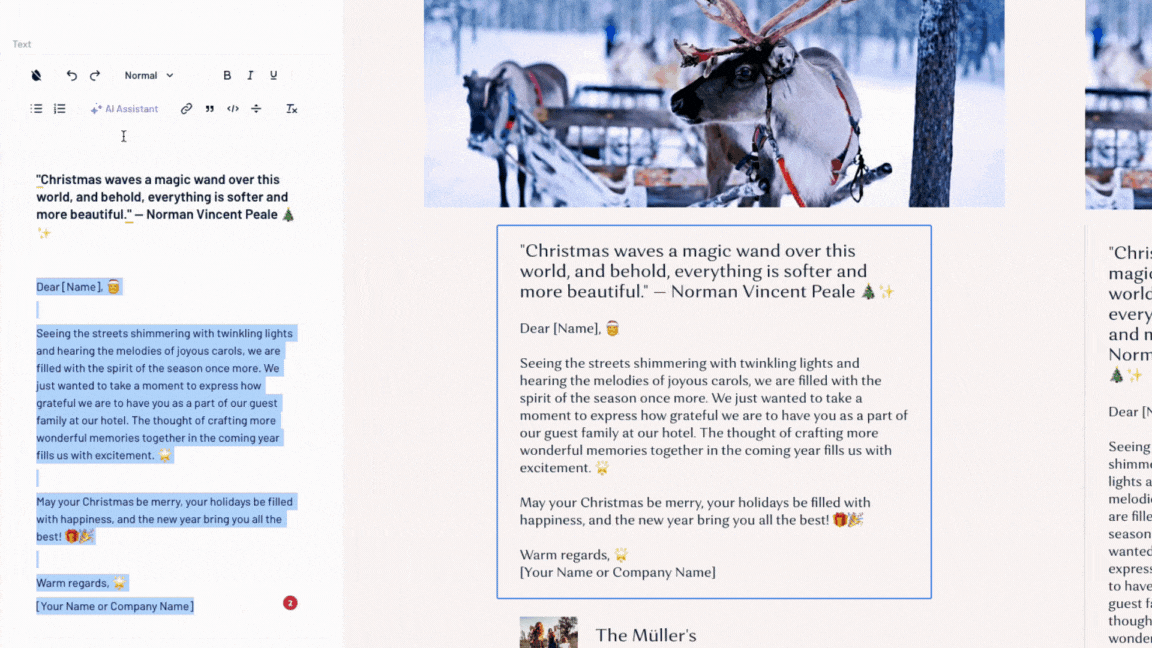Redo the last text edit
This screenshot has height=648, width=1152.
(95, 76)
